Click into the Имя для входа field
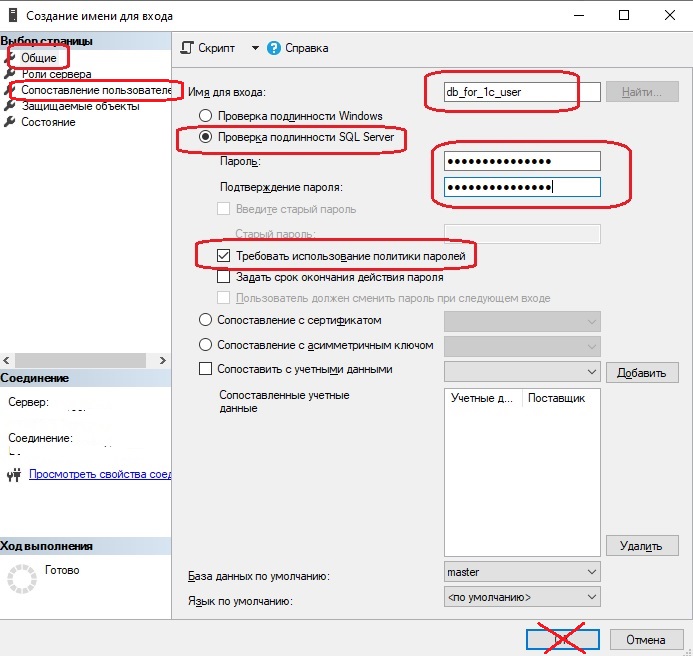Image resolution: width=693 pixels, height=656 pixels. pyautogui.click(x=522, y=92)
